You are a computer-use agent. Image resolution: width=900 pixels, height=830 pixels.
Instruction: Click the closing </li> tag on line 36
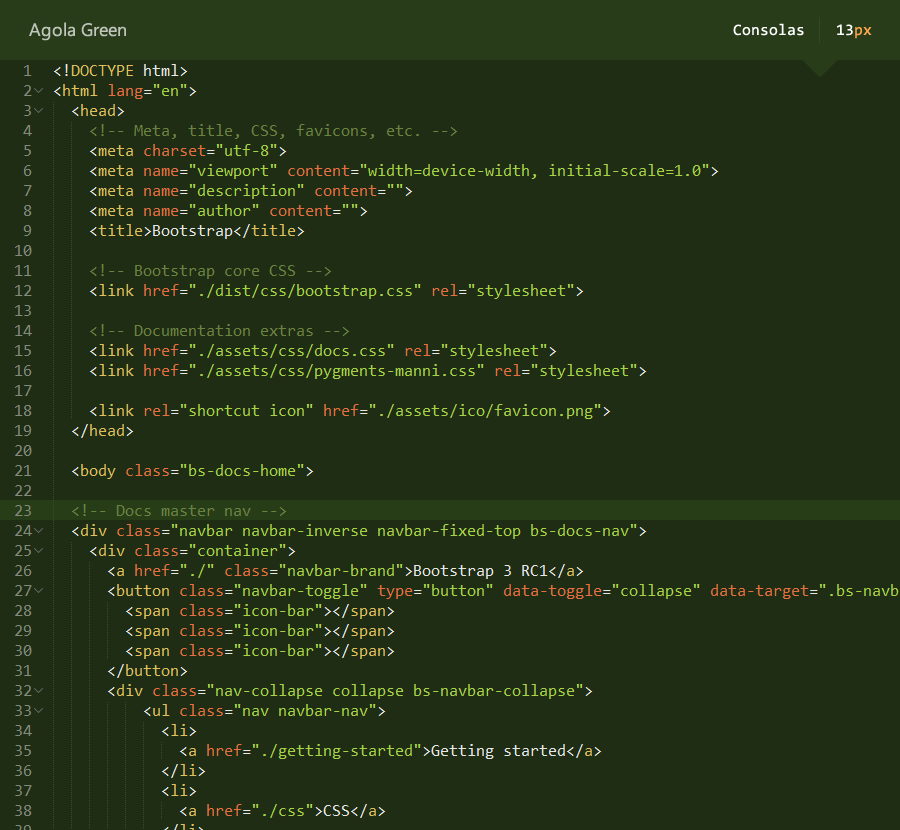coord(183,771)
